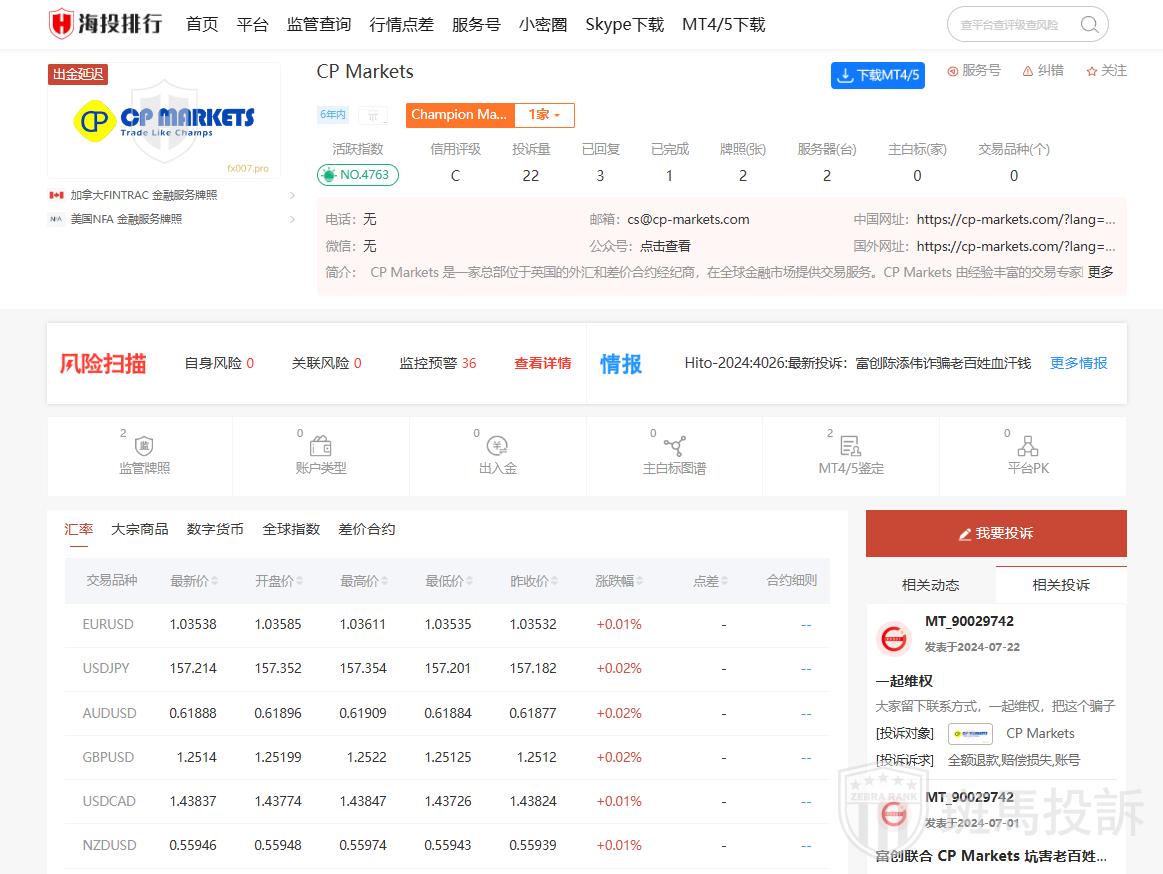The width and height of the screenshot is (1163, 874).
Task: Open the 账户类型 wallet icon
Action: click(x=320, y=446)
